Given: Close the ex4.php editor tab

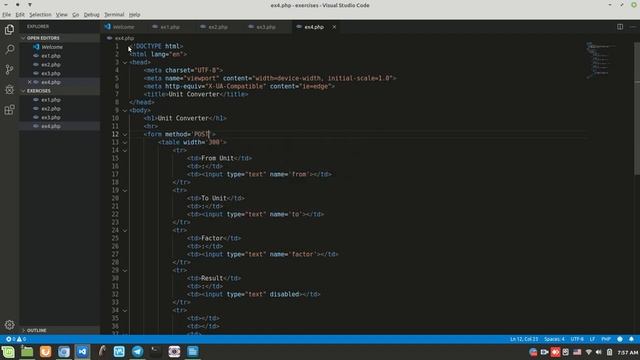Looking at the screenshot, I should click(x=334, y=27).
